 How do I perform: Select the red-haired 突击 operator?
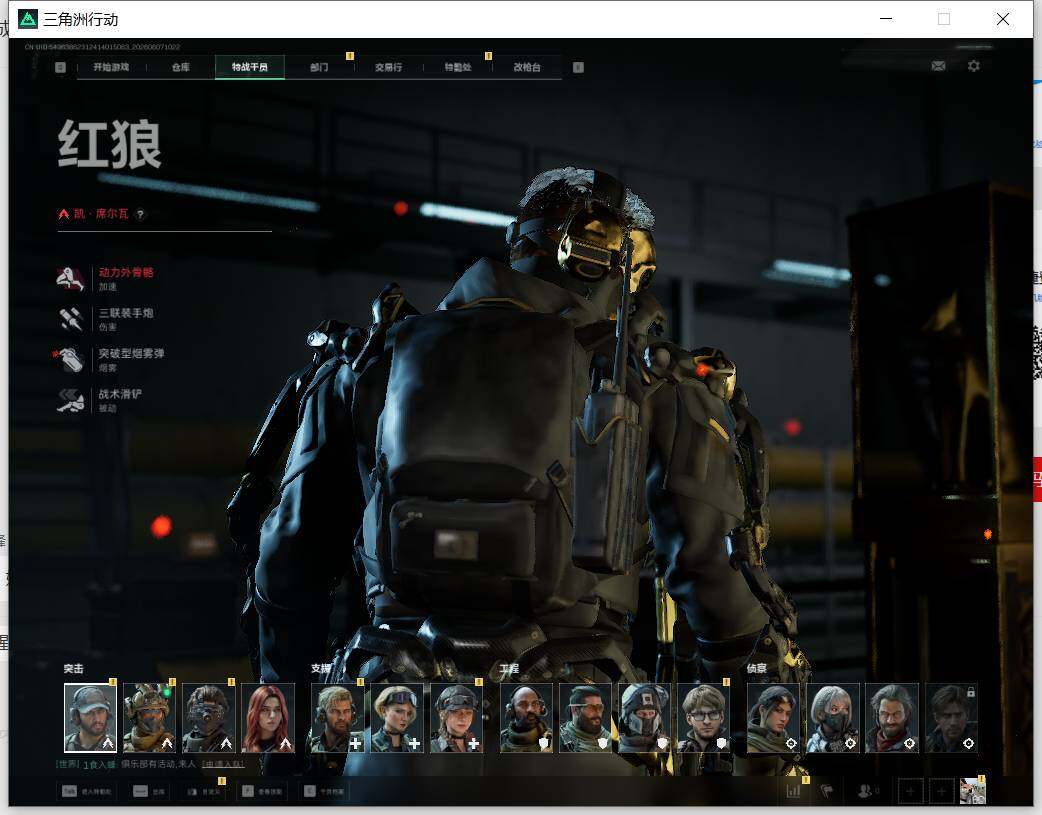tap(268, 718)
